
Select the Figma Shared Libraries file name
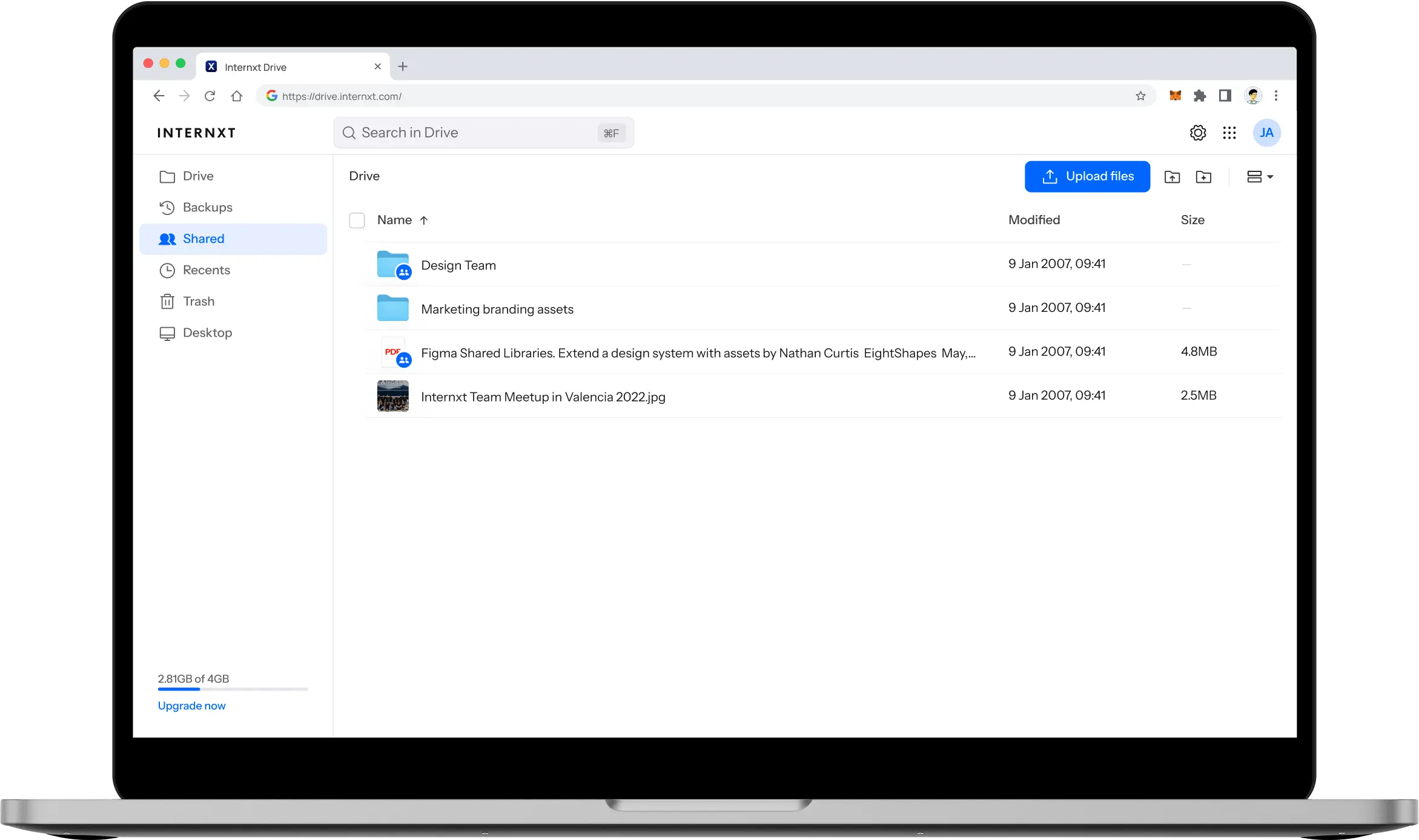[698, 353]
